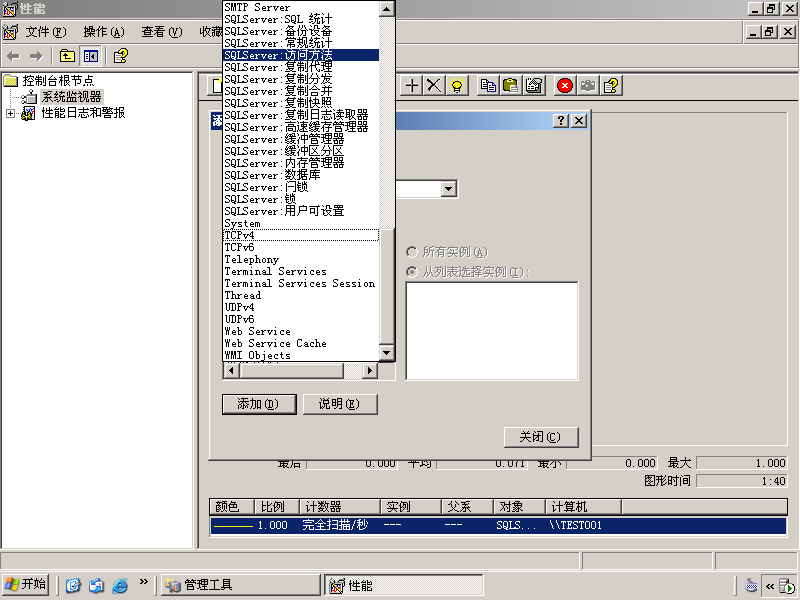This screenshot has height=600, width=800.
Task: Click the horizontal scroll right arrow
Action: pyautogui.click(x=370, y=370)
